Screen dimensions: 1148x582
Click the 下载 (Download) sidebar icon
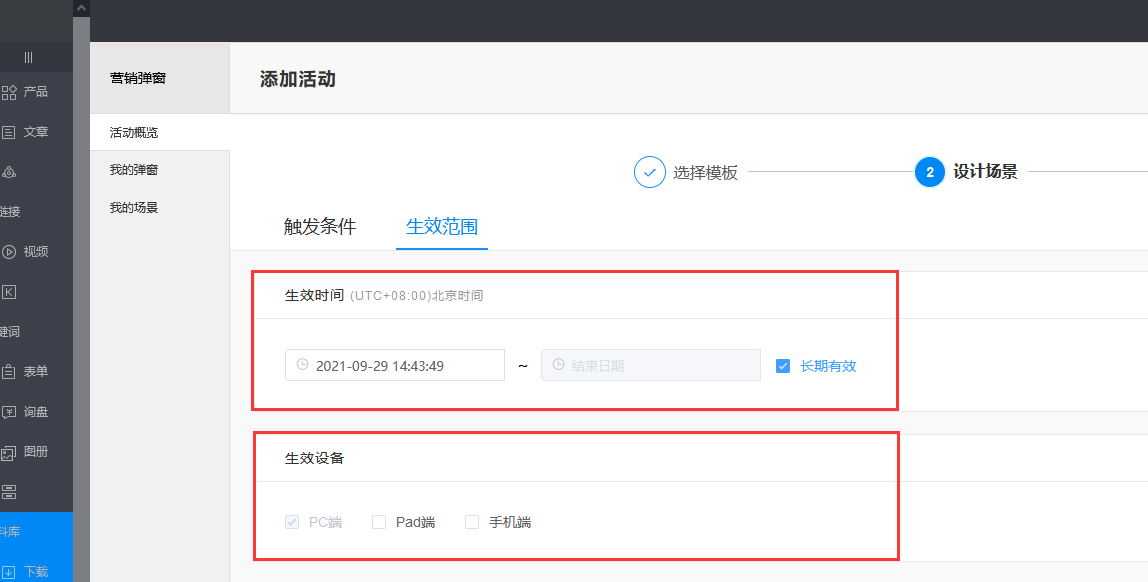click(9, 572)
